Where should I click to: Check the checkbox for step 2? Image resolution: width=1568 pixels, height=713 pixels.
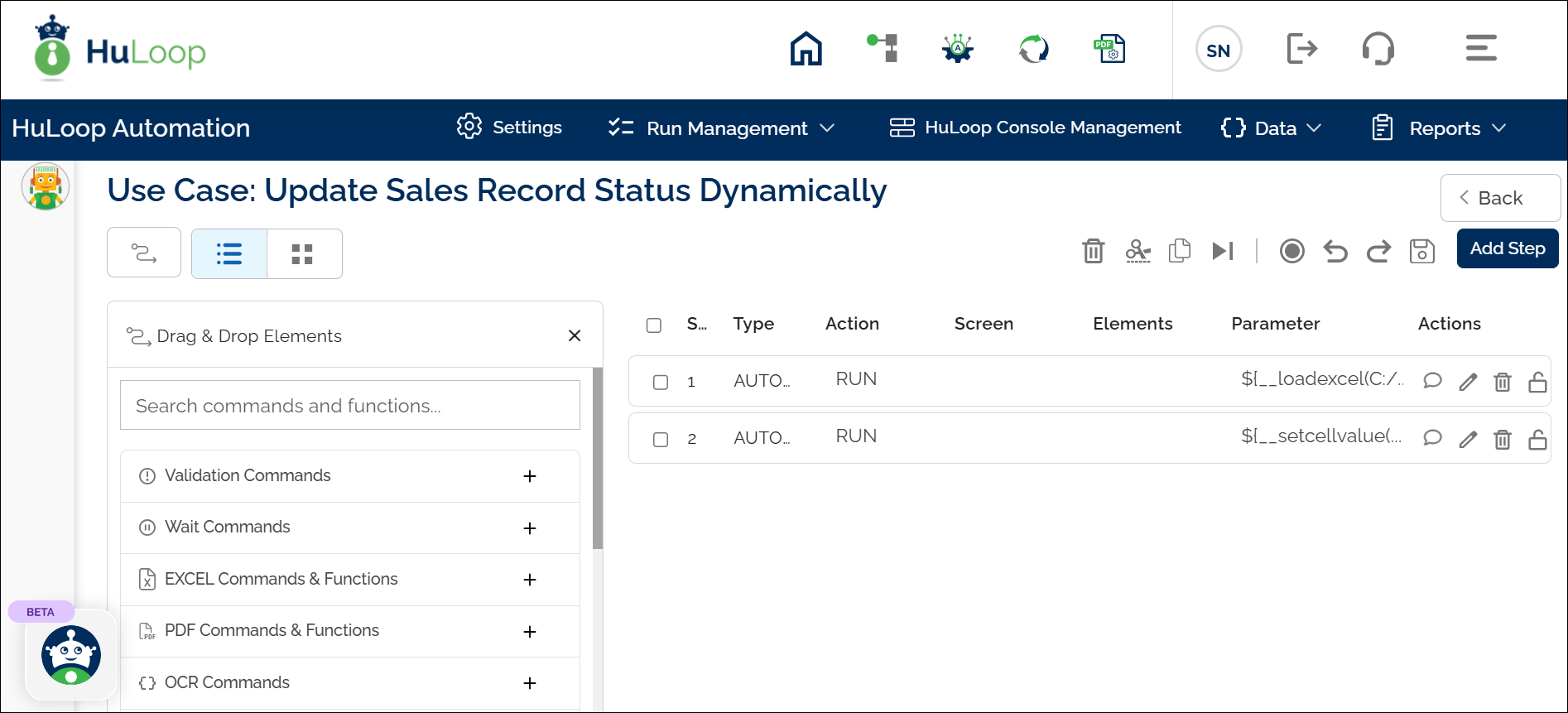661,439
